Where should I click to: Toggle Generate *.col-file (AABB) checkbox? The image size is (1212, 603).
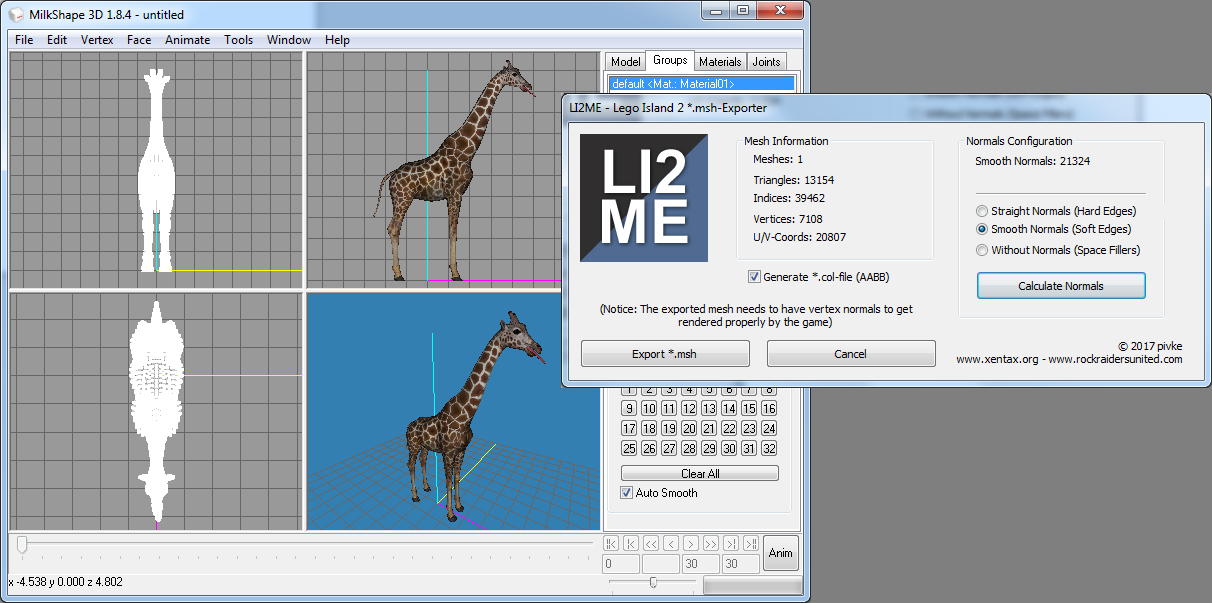tap(754, 277)
